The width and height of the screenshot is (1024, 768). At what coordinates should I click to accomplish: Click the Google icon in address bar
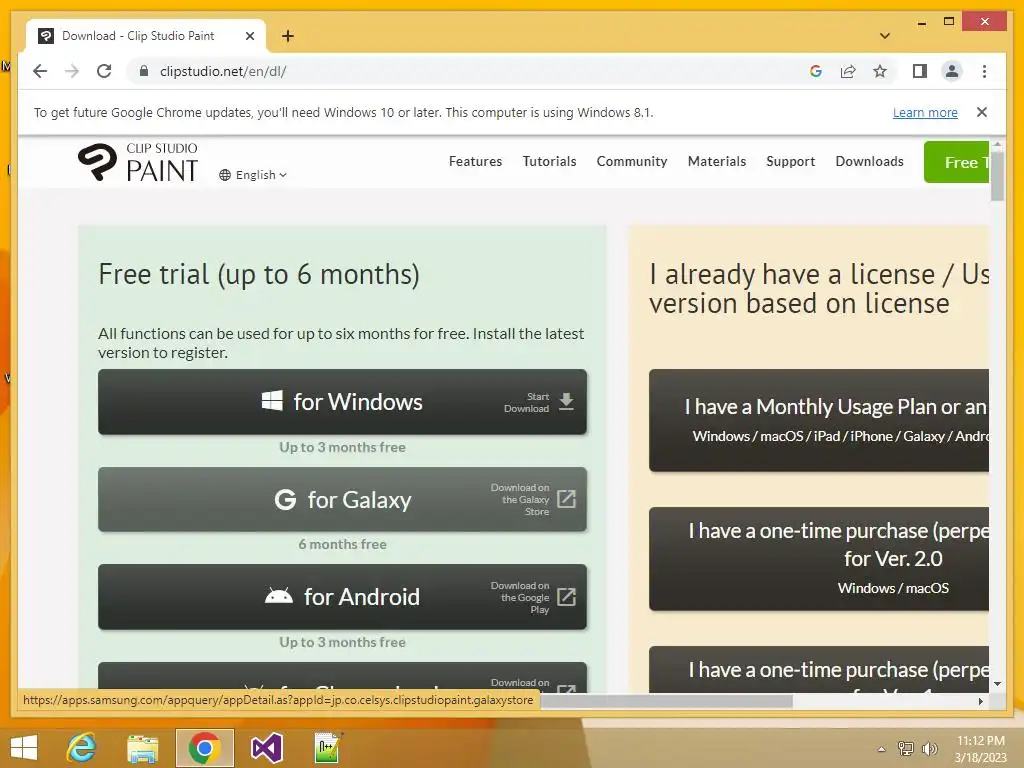pyautogui.click(x=816, y=71)
